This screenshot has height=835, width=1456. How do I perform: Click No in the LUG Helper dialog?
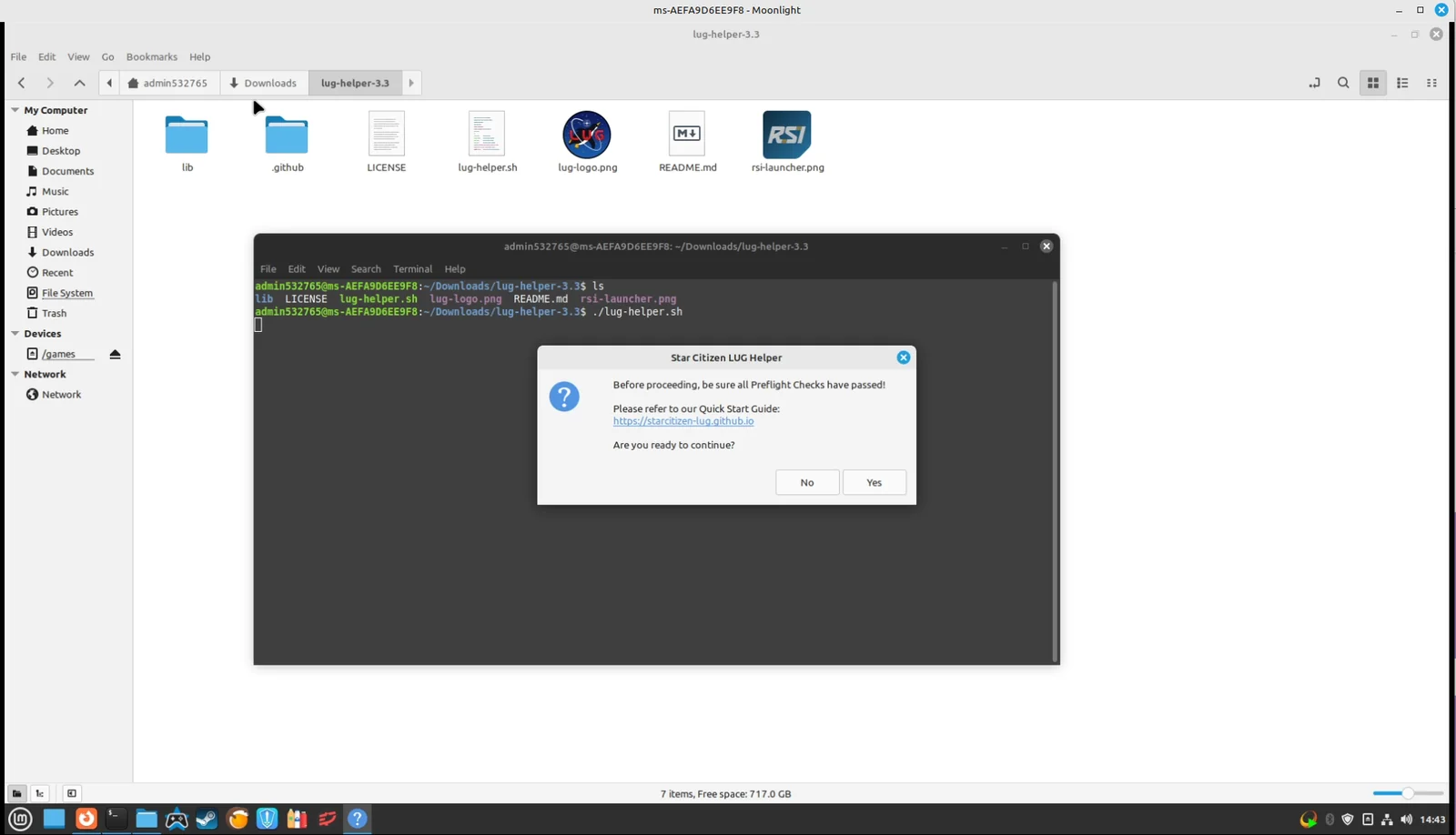tap(807, 482)
